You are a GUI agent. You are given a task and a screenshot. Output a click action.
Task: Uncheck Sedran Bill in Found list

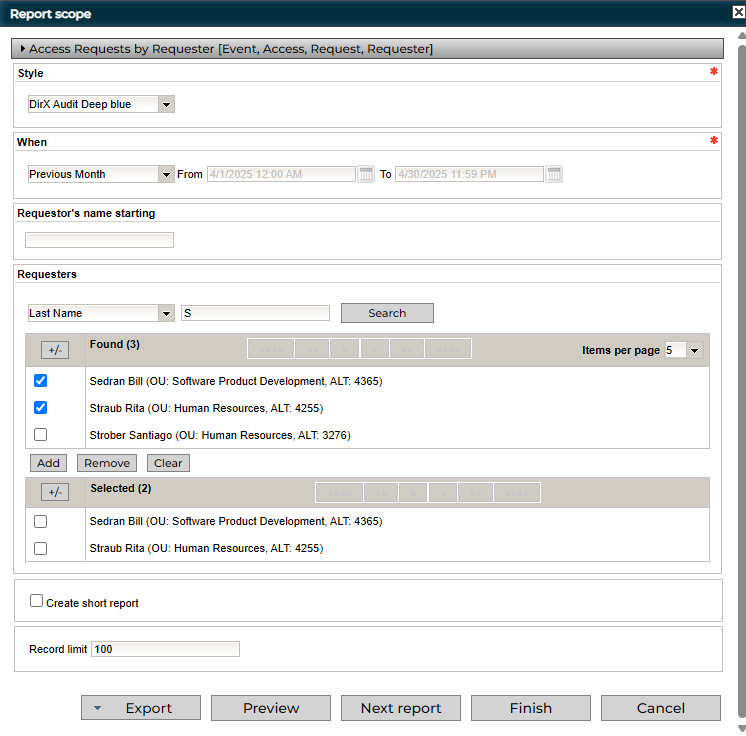[40, 381]
